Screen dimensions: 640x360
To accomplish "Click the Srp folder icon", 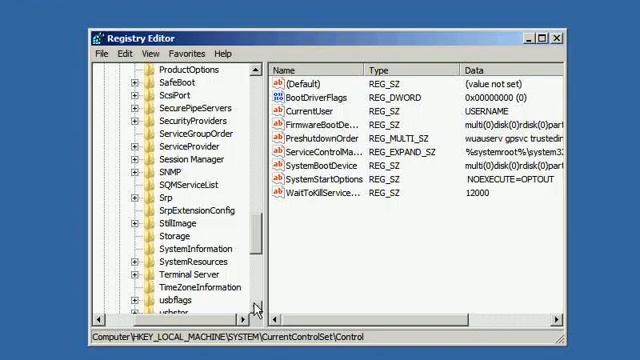I will [149, 198].
